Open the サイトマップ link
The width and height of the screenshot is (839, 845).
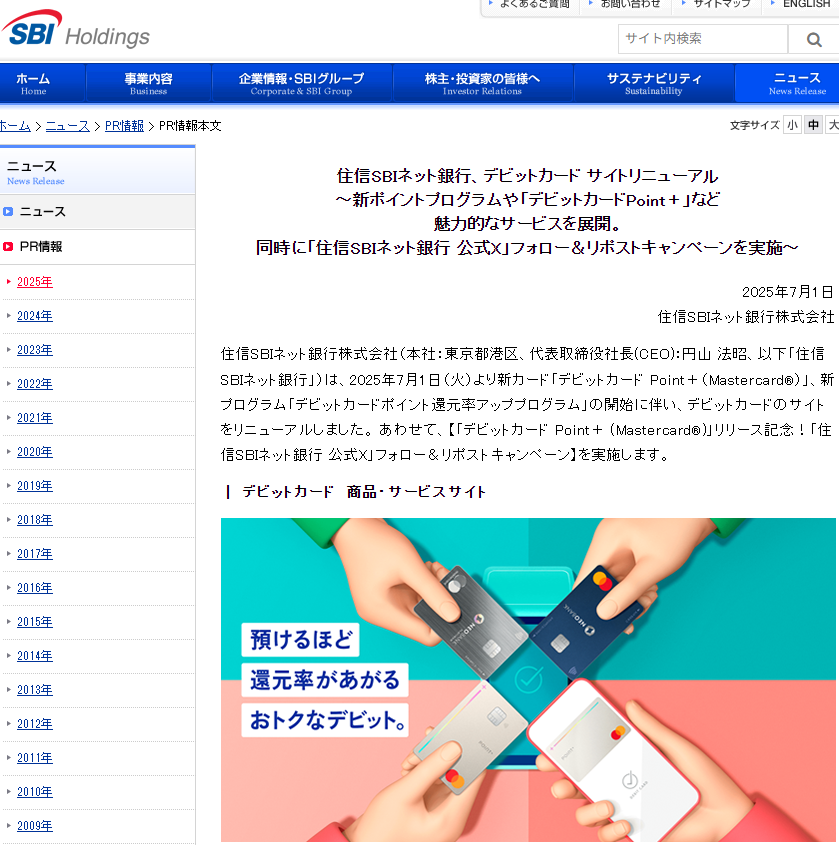[x=721, y=4]
